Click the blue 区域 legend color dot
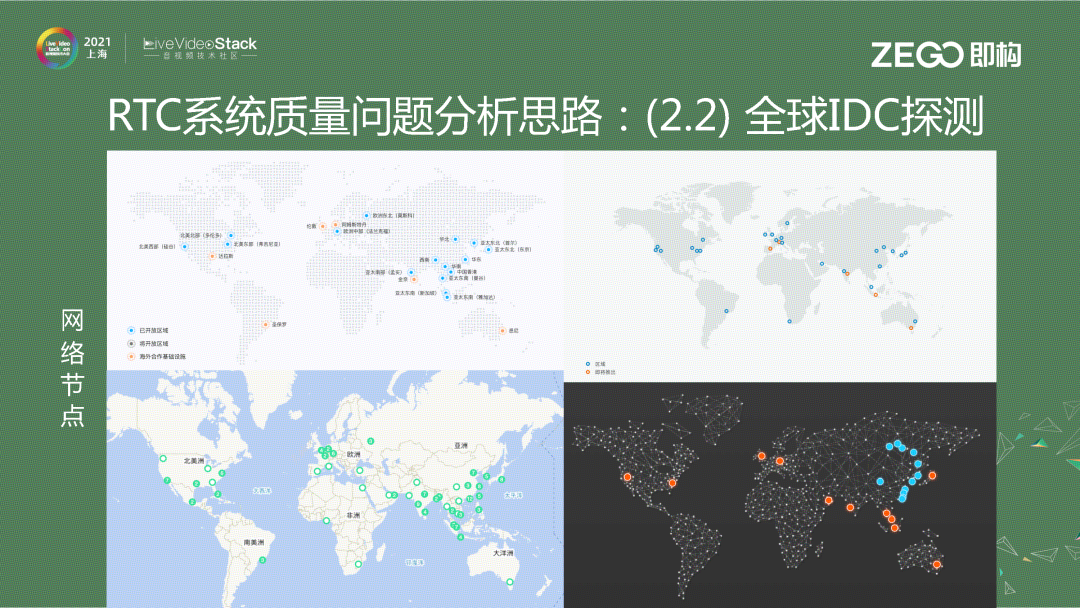Screen dimensions: 1080x608 click(x=588, y=364)
